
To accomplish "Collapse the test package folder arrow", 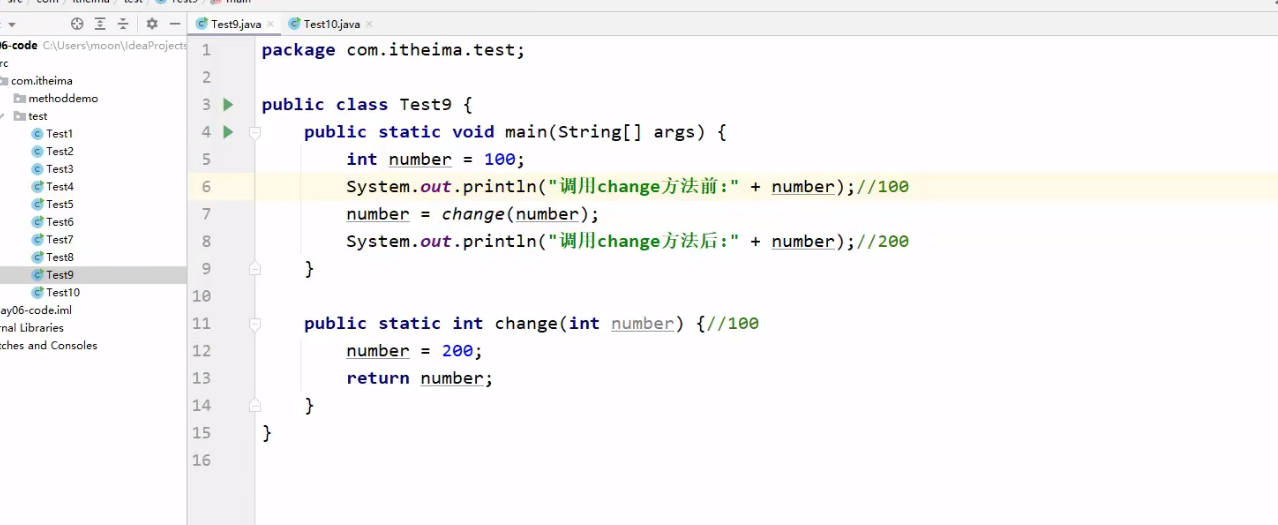I will click(x=3, y=116).
